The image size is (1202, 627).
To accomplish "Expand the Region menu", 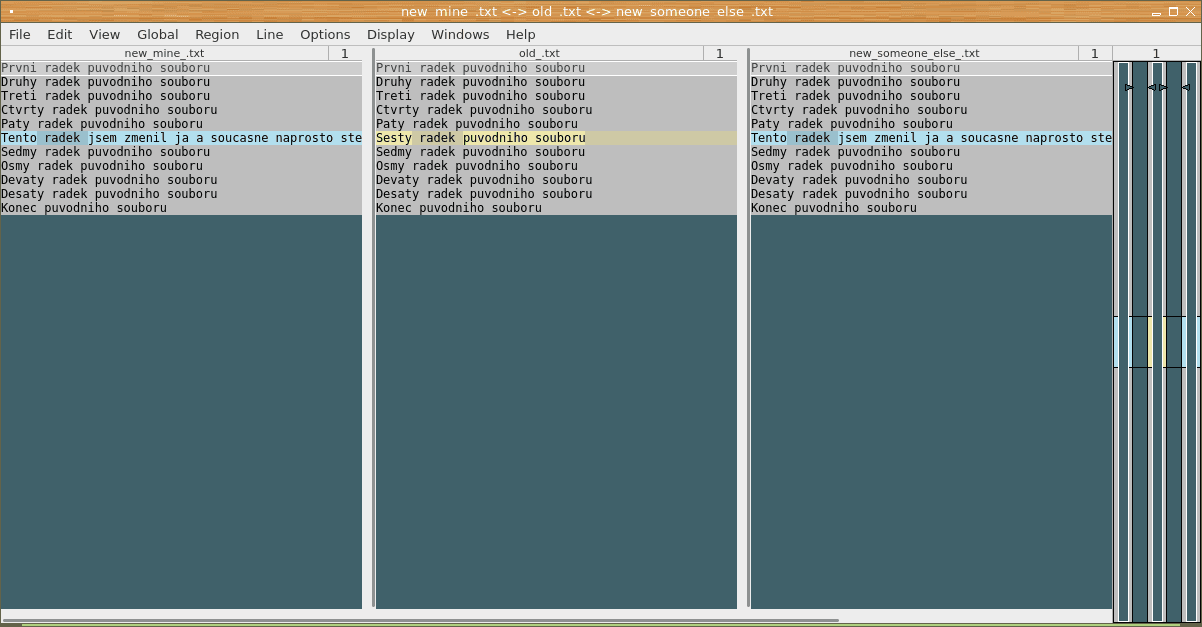I will point(217,34).
